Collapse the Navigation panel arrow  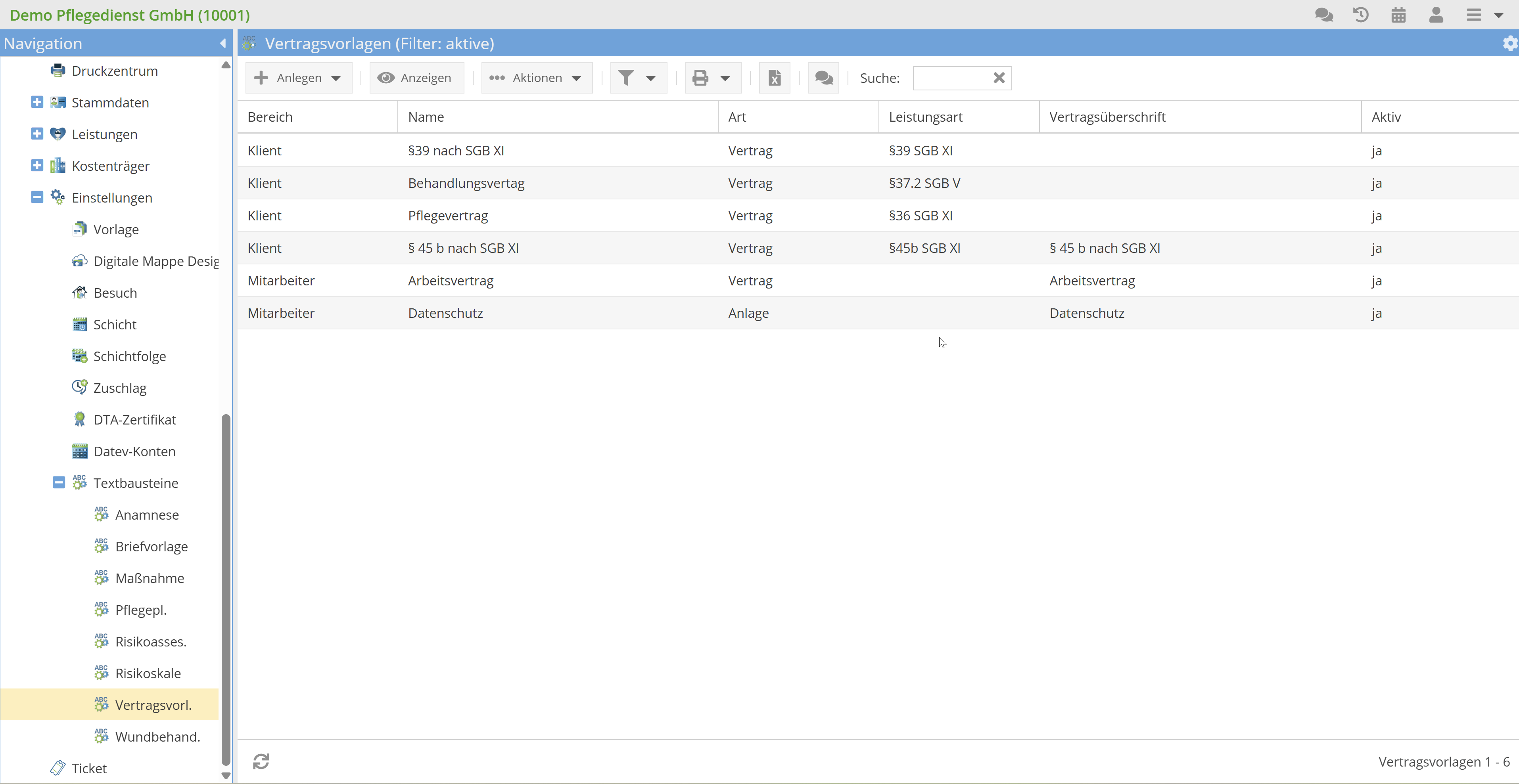point(223,44)
